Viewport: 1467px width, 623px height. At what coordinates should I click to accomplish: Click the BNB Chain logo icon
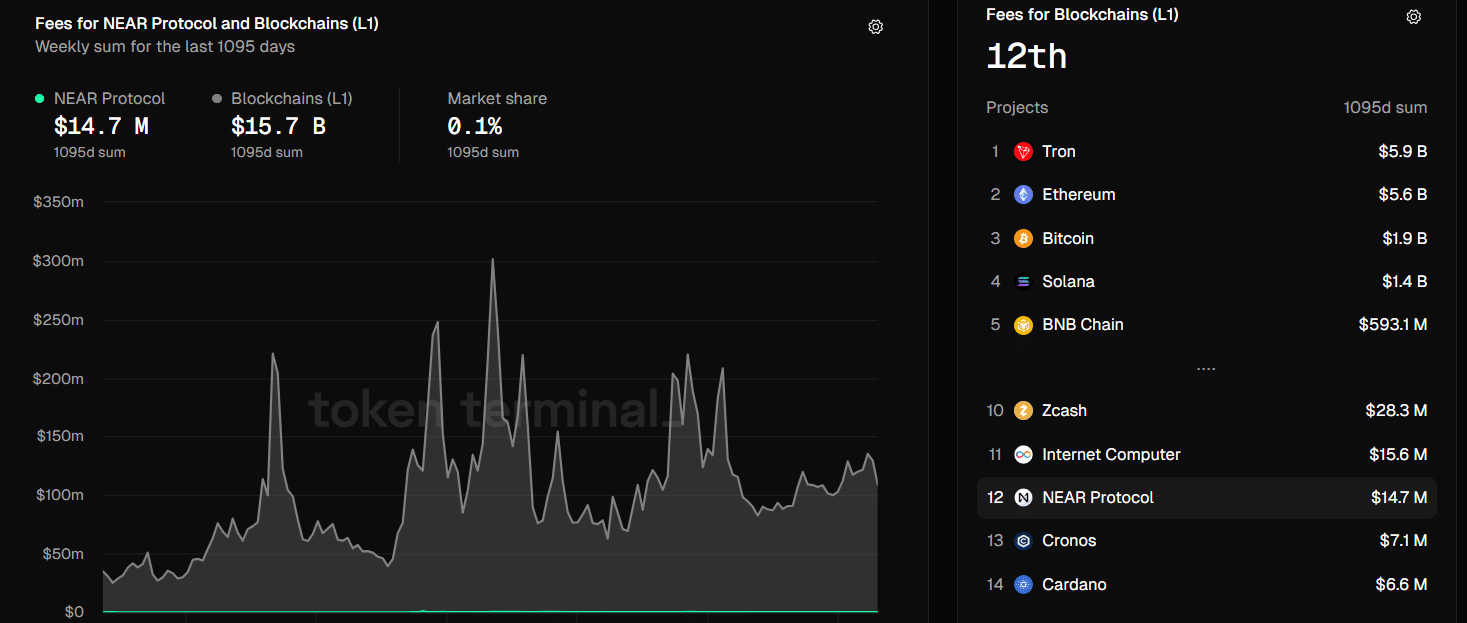1023,325
